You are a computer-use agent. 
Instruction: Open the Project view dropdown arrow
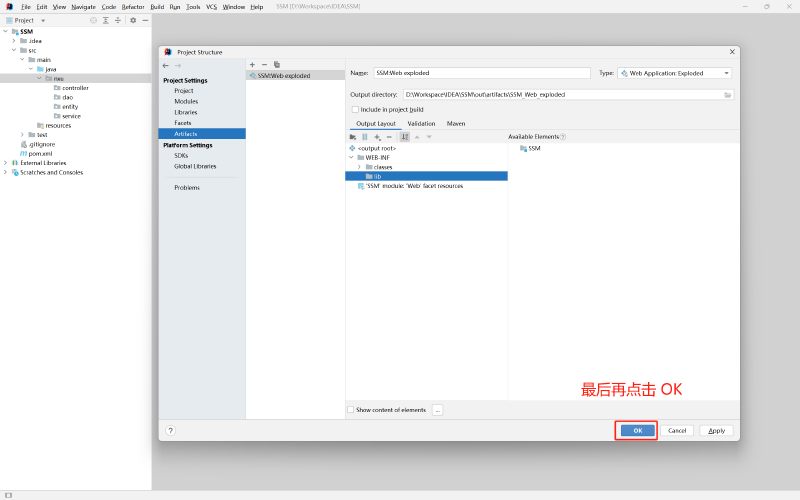pos(43,21)
